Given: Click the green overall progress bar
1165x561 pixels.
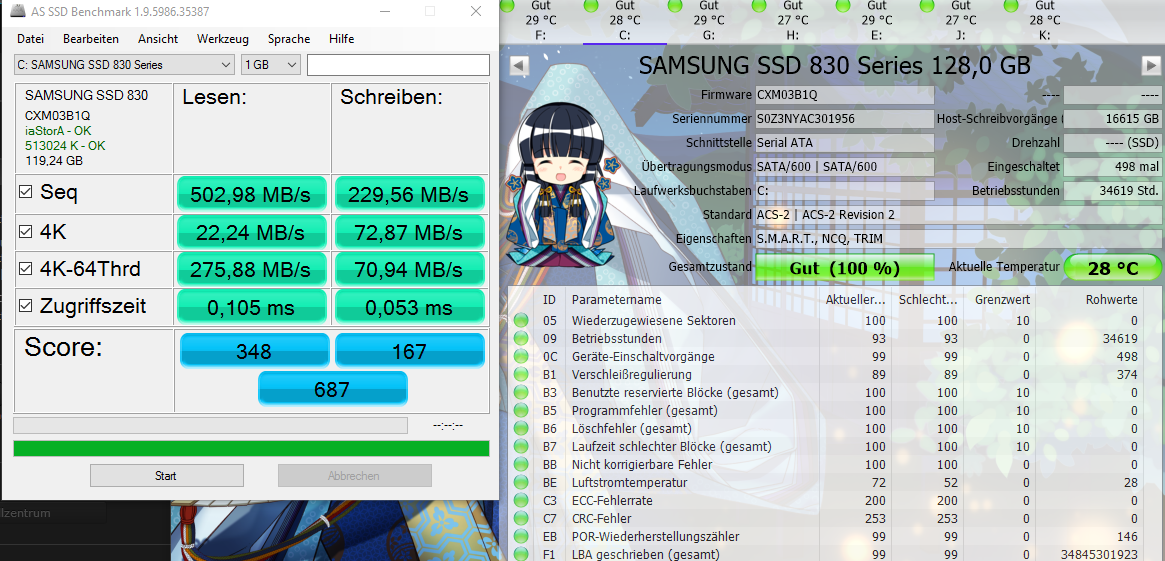Looking at the screenshot, I should (x=251, y=448).
